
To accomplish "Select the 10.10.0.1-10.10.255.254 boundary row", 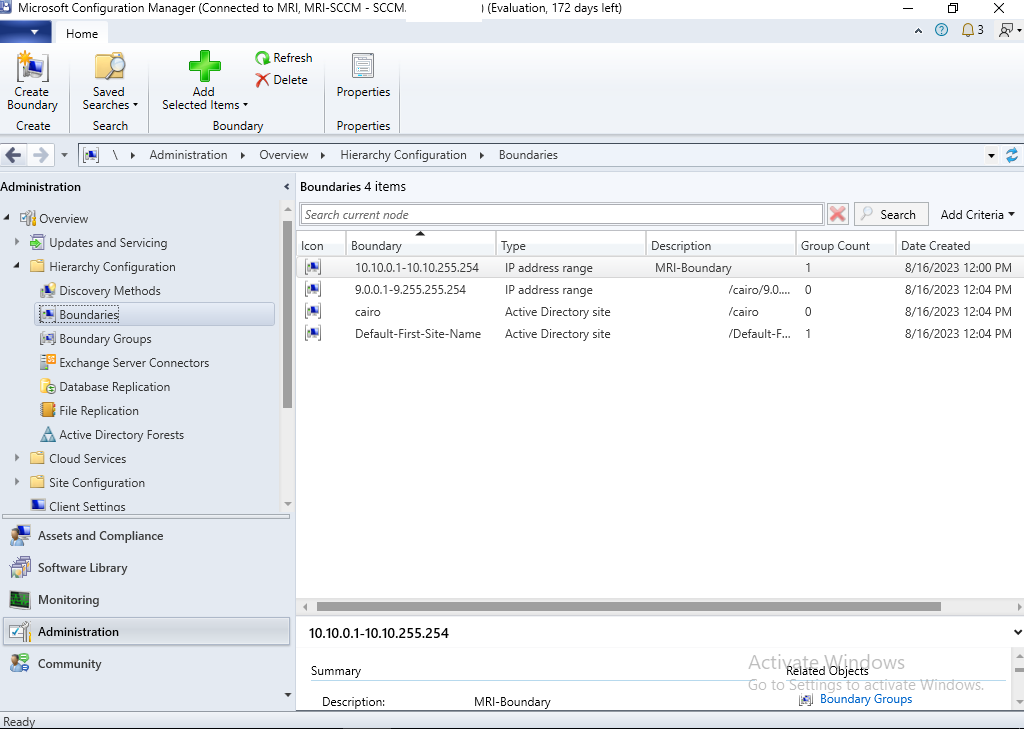I will click(660, 268).
